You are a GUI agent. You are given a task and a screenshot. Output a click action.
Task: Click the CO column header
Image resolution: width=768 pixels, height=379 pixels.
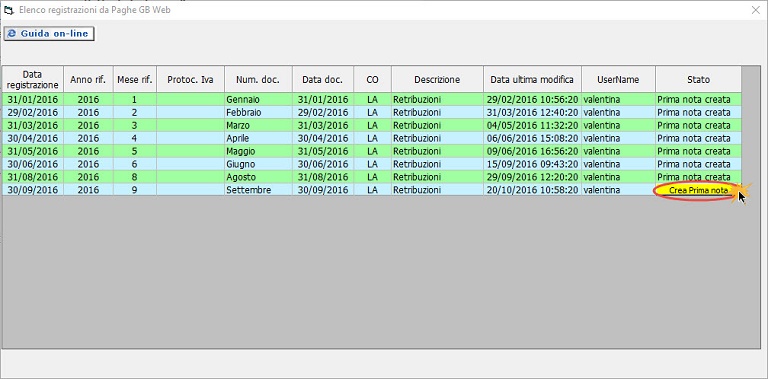pyautogui.click(x=372, y=79)
